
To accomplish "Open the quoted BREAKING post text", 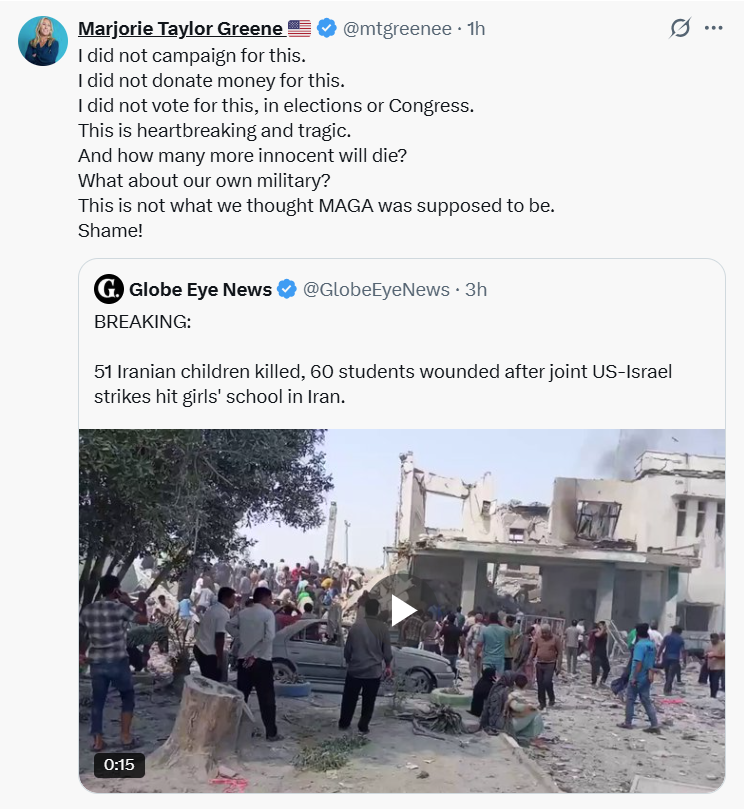I will (x=383, y=359).
